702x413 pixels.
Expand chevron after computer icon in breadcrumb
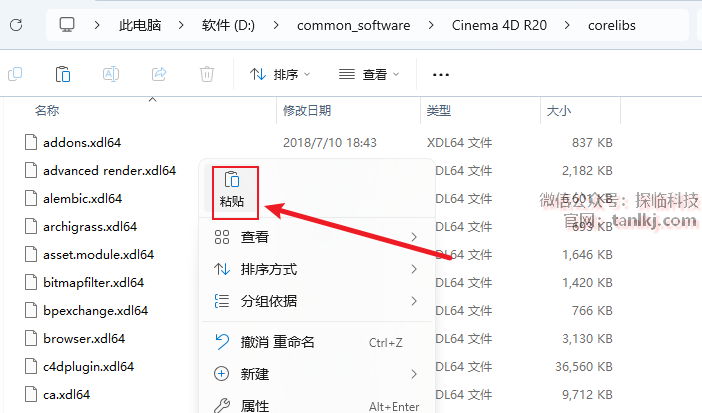[x=97, y=25]
